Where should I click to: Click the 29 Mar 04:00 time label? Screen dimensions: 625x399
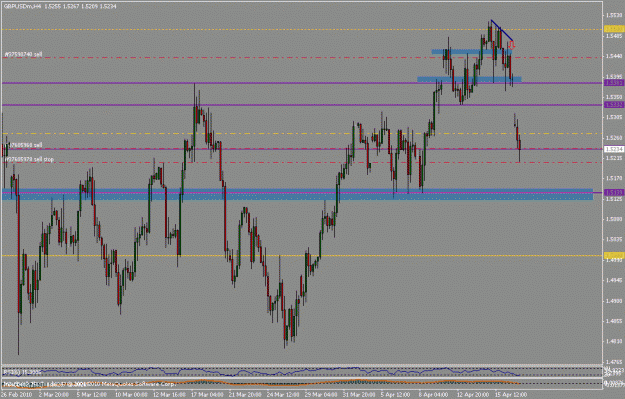coord(321,395)
